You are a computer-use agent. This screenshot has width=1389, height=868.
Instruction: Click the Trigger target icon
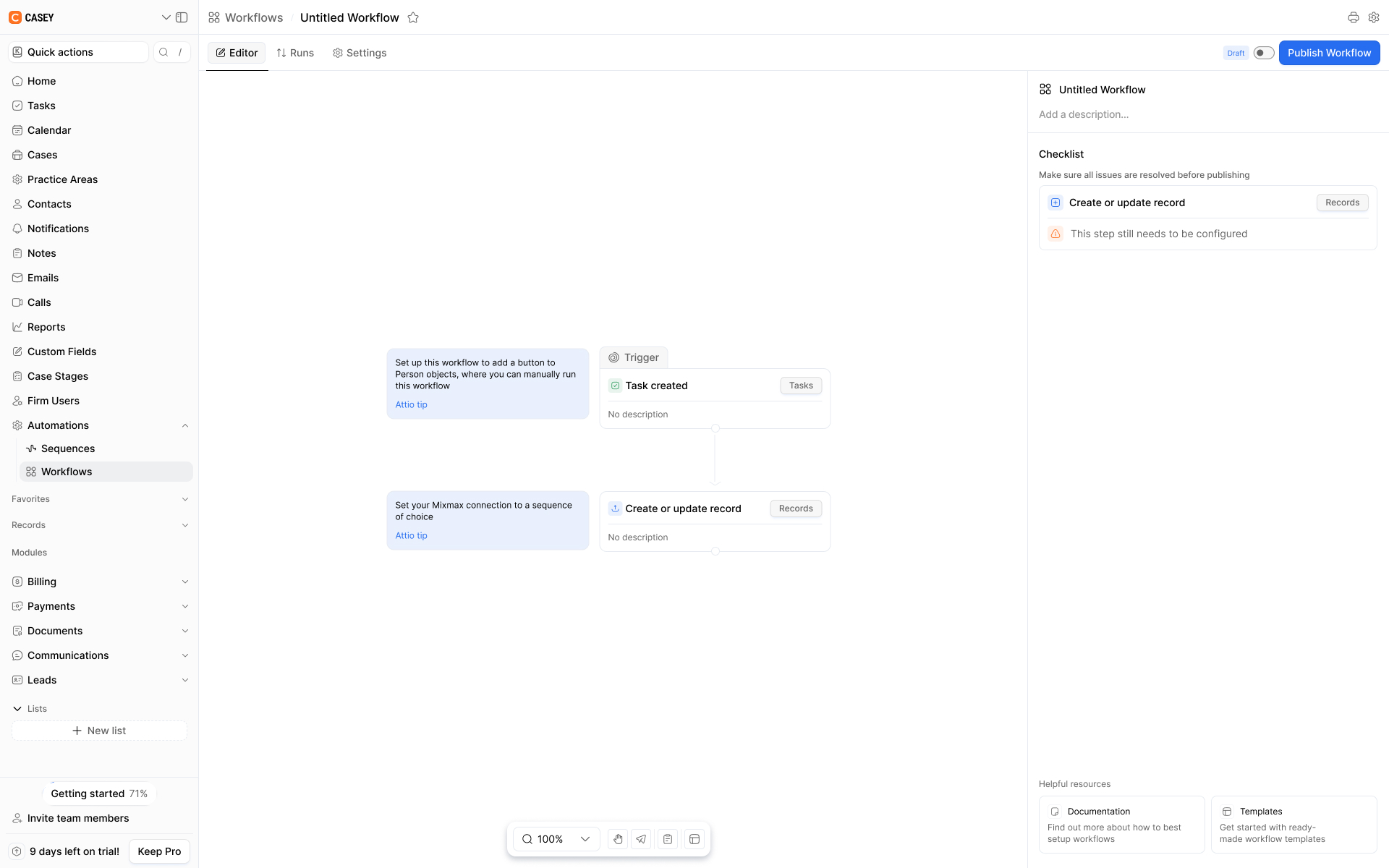pyautogui.click(x=613, y=357)
